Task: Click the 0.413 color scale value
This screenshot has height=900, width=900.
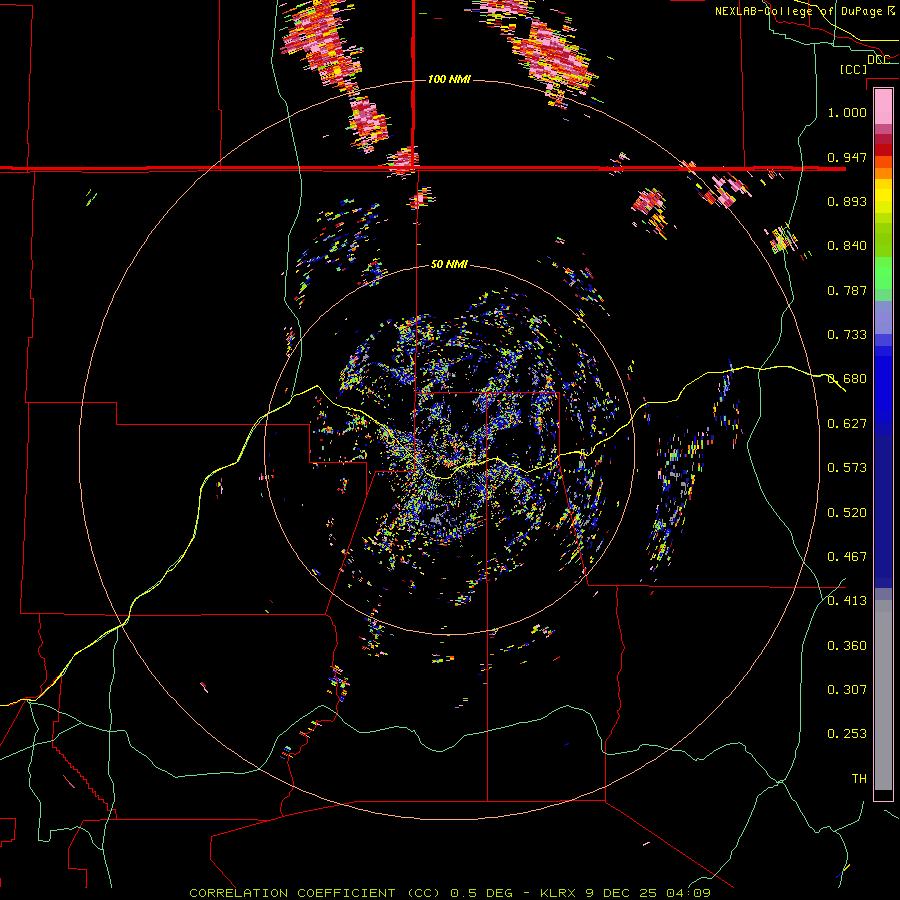Action: point(847,601)
